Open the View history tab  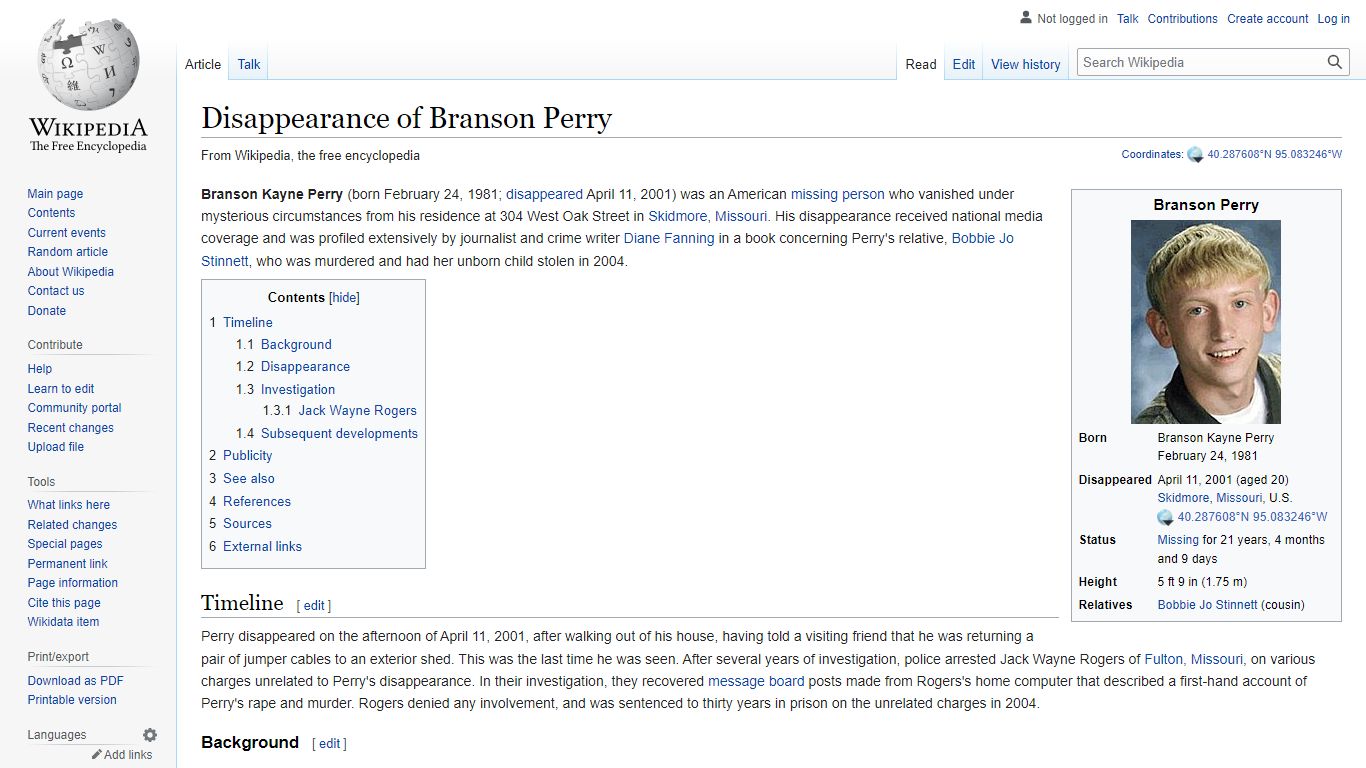pos(1026,64)
